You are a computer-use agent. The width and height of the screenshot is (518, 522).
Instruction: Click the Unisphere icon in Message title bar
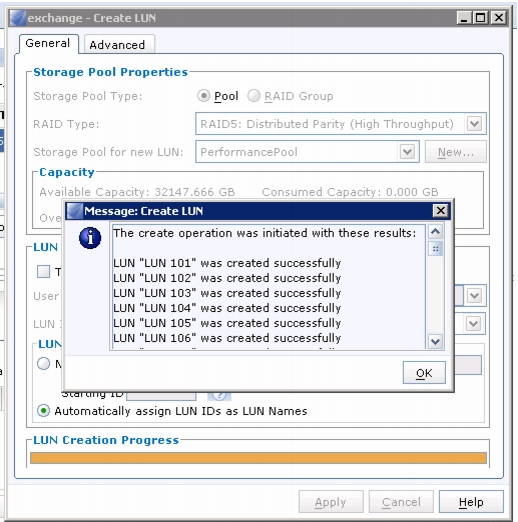(x=75, y=211)
